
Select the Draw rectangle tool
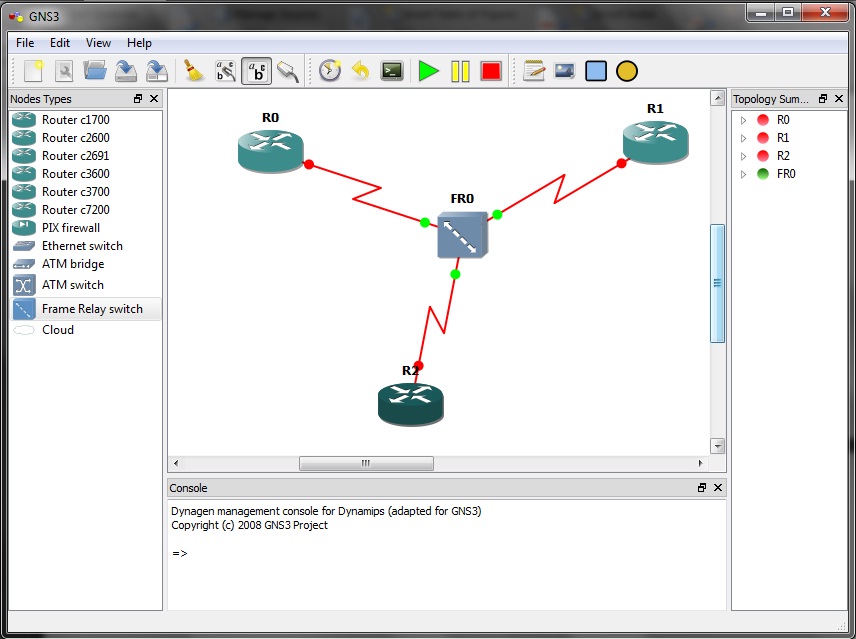tap(596, 71)
